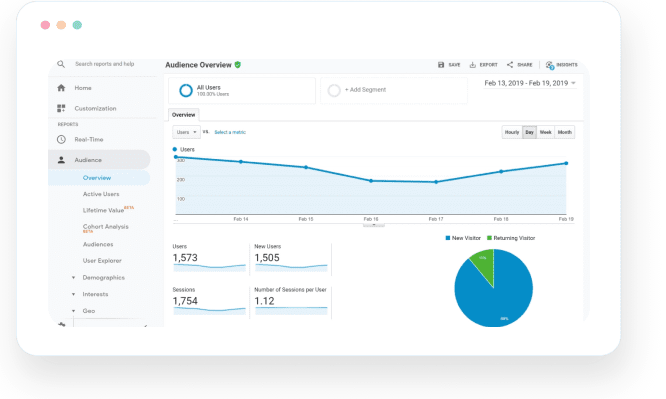Click the EXPORT button label
The width and height of the screenshot is (666, 399).
point(488,65)
